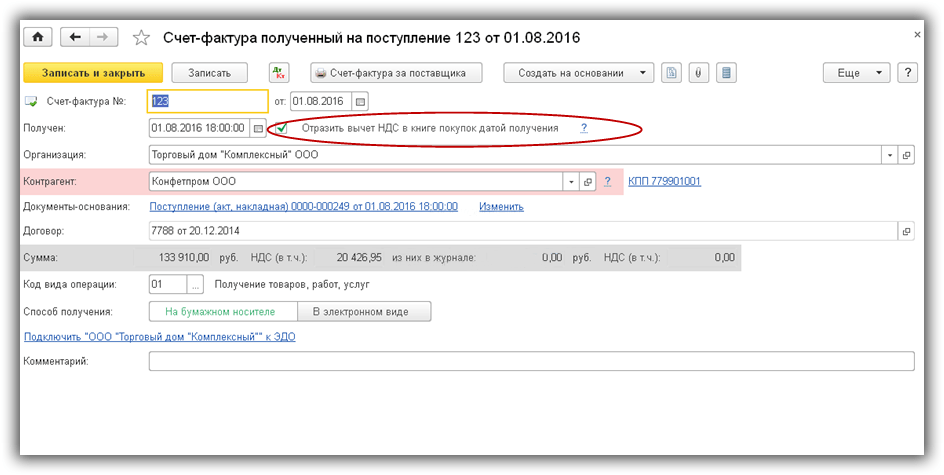
Task: Click the Код вида операции field 01
Action: (169, 284)
